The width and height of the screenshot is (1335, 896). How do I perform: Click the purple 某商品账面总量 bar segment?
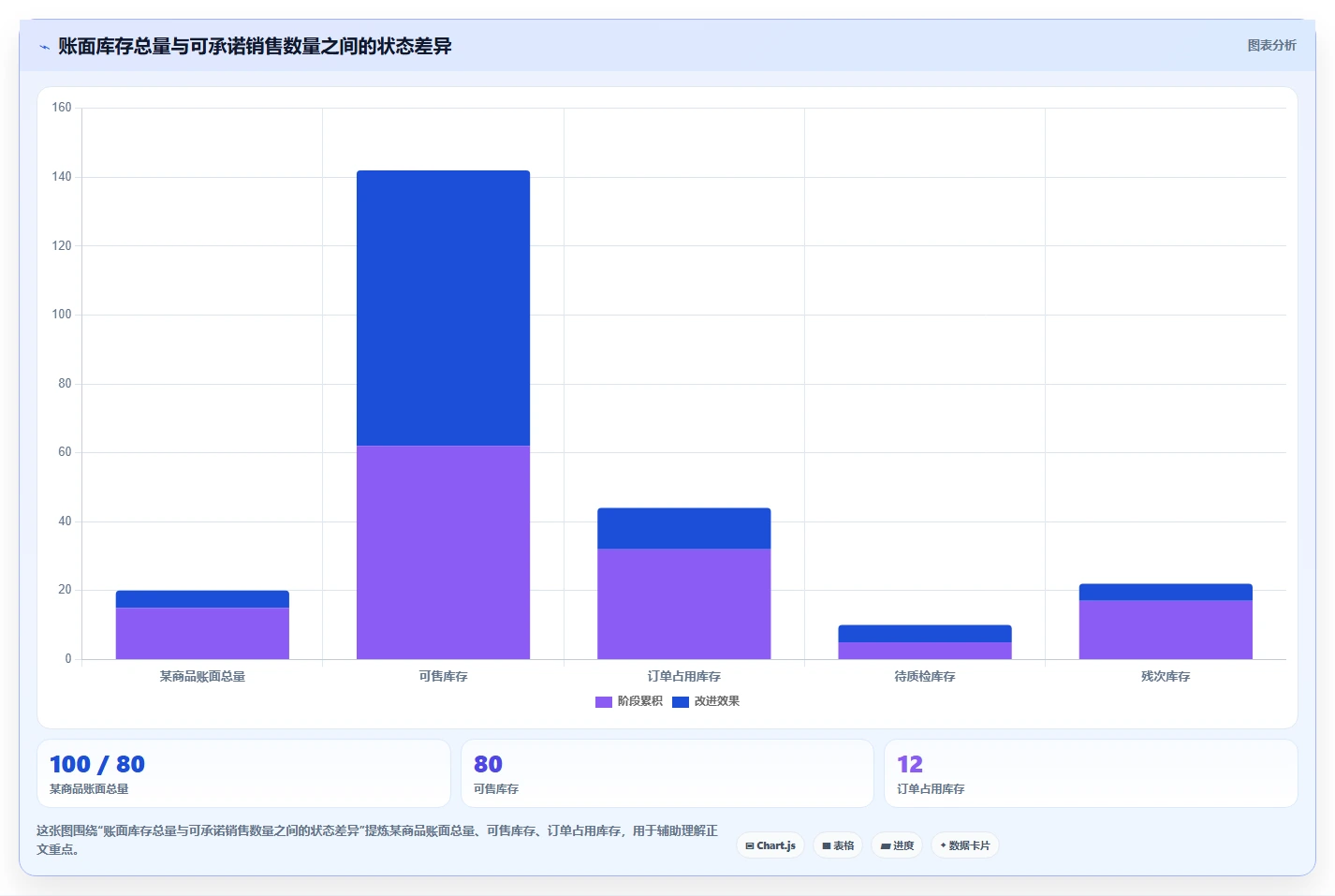pyautogui.click(x=202, y=634)
